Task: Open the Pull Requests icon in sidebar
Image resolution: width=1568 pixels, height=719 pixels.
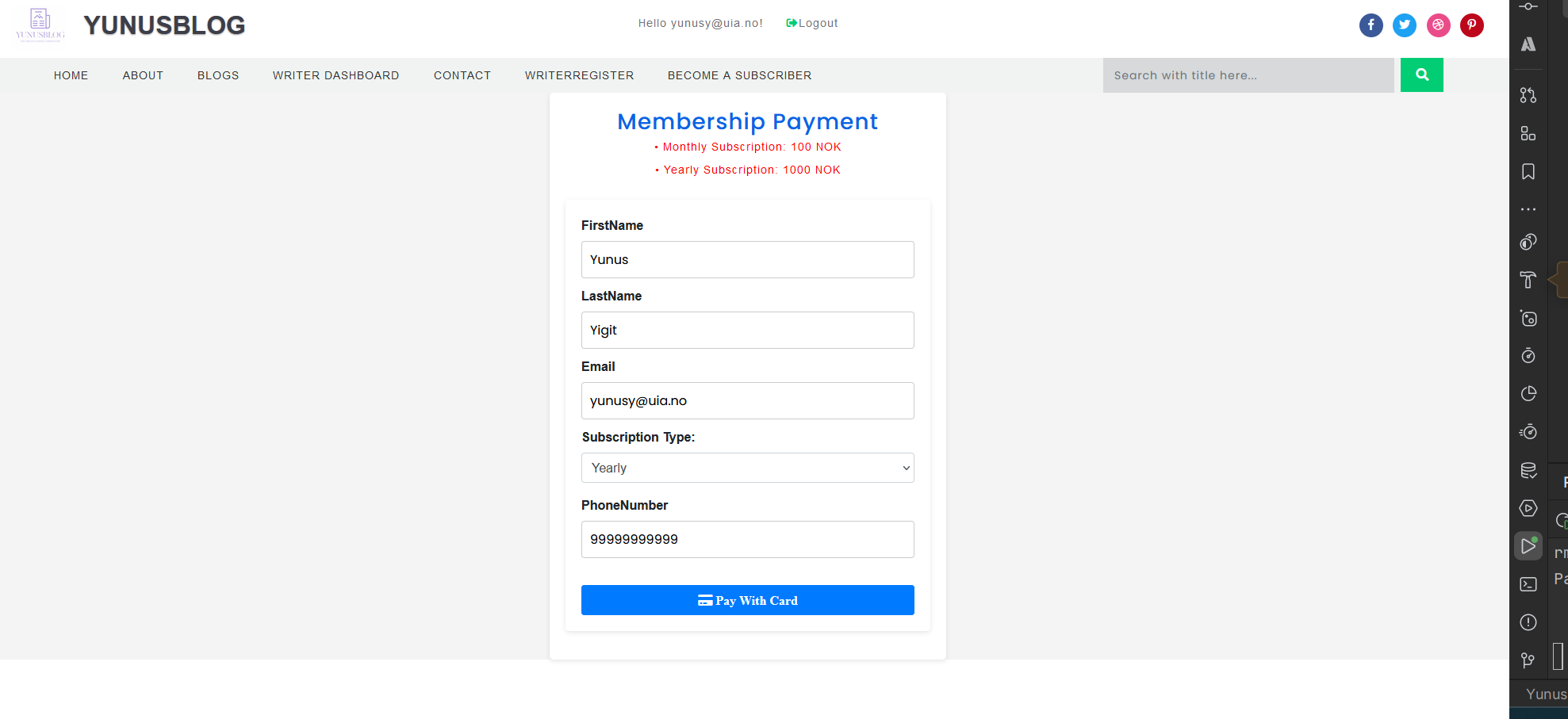Action: coord(1528,95)
